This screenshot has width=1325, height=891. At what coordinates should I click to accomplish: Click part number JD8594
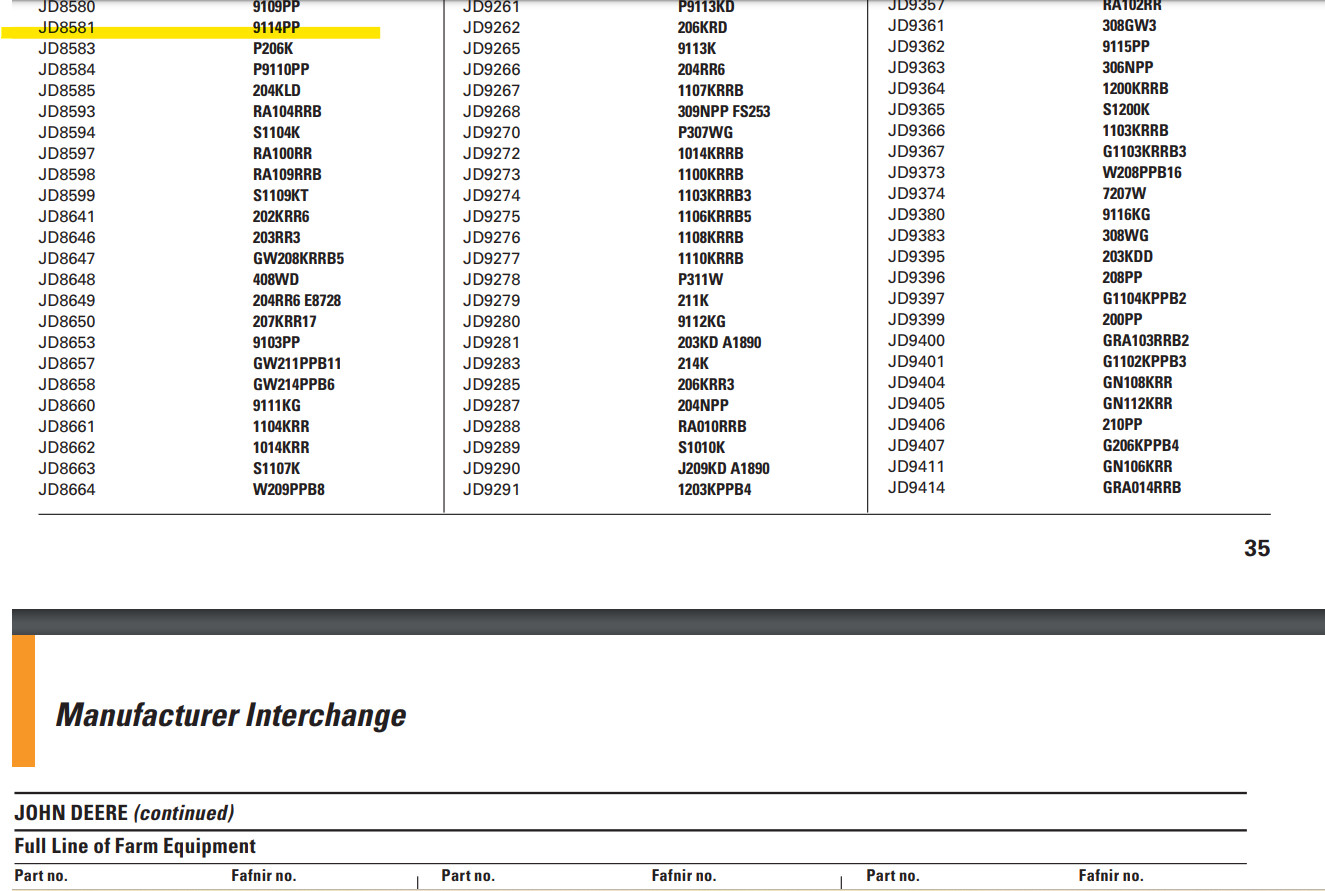[x=67, y=133]
